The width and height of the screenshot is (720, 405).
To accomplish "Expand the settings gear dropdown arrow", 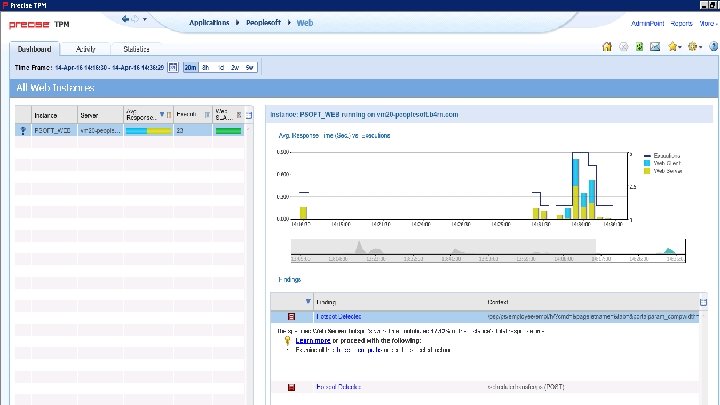I will pyautogui.click(x=701, y=47).
